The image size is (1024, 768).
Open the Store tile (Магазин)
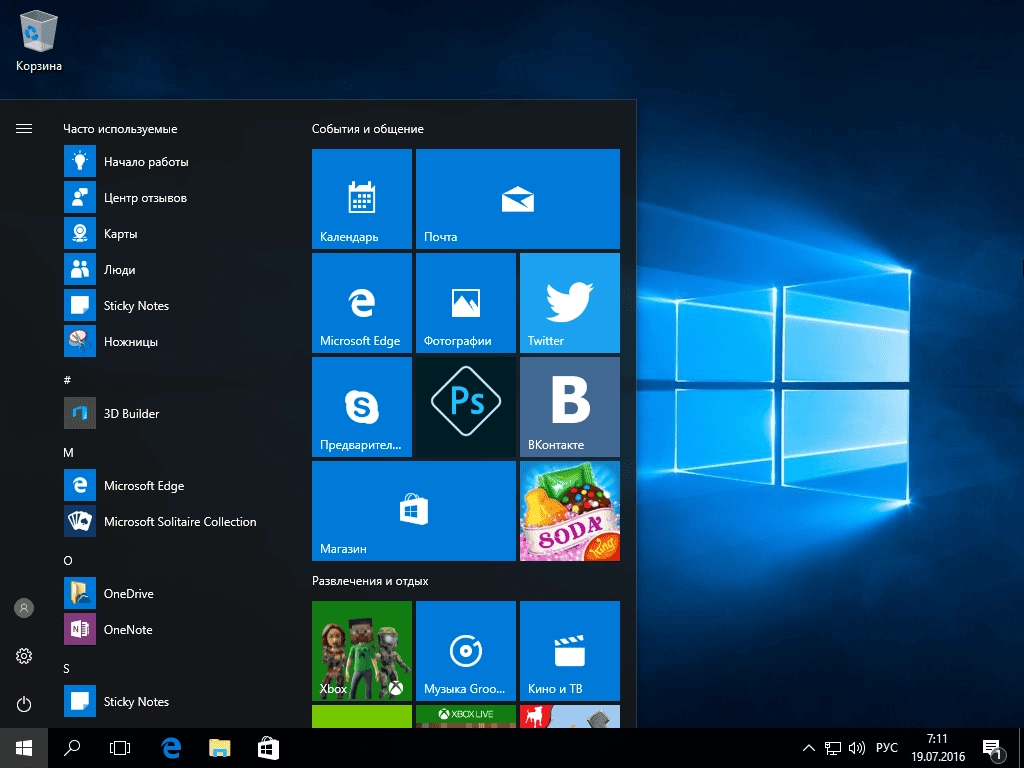click(414, 511)
